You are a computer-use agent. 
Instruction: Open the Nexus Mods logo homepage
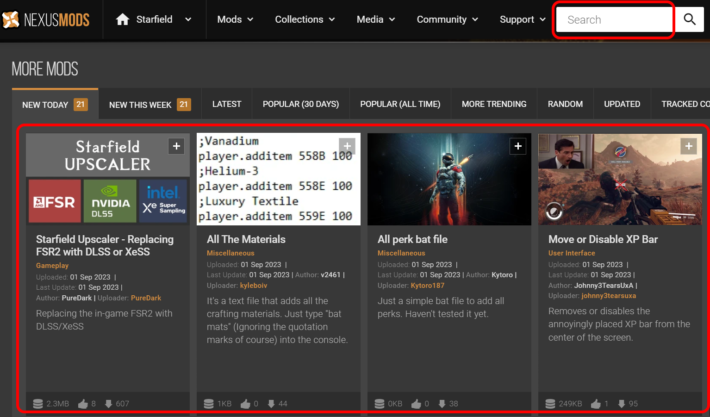45,19
